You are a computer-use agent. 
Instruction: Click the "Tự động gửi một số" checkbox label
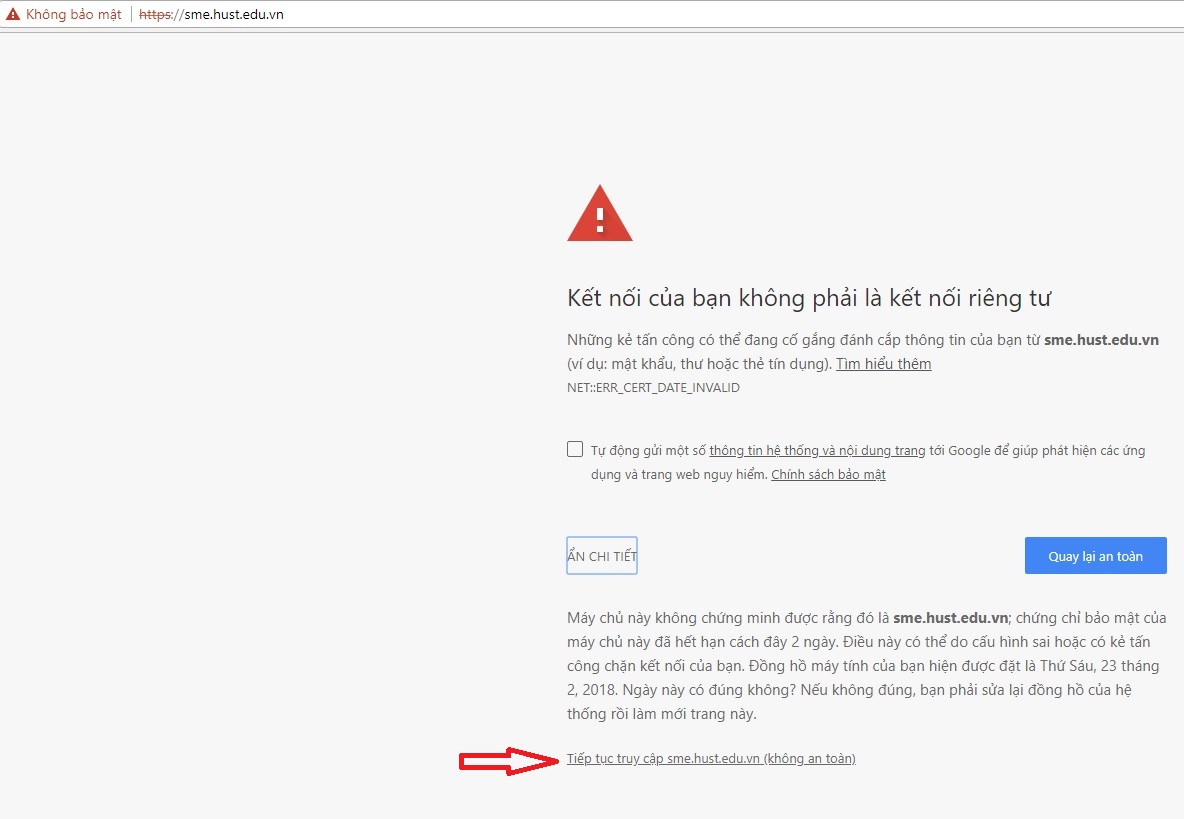649,451
